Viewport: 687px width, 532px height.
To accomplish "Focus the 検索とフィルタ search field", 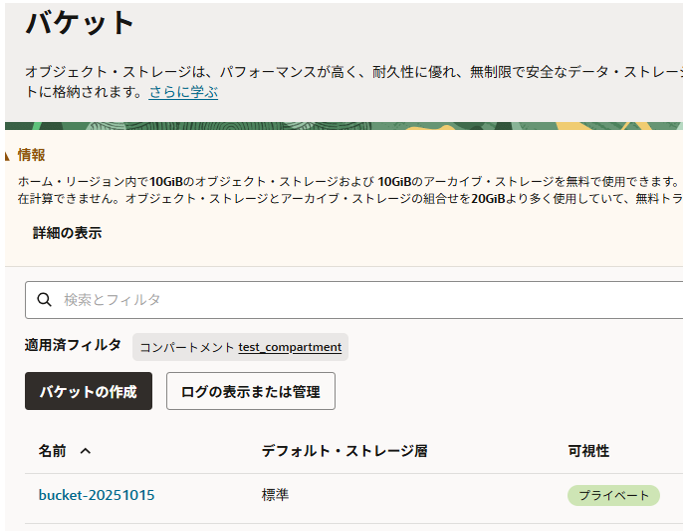I will (x=360, y=299).
